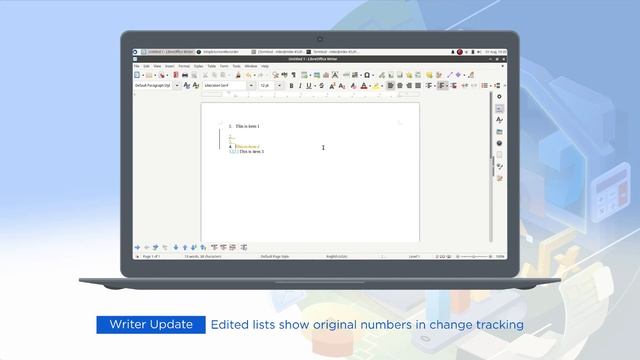Viewport: 640px width, 360px height.
Task: Move the list item up with the up arrow
Action: click(185, 247)
